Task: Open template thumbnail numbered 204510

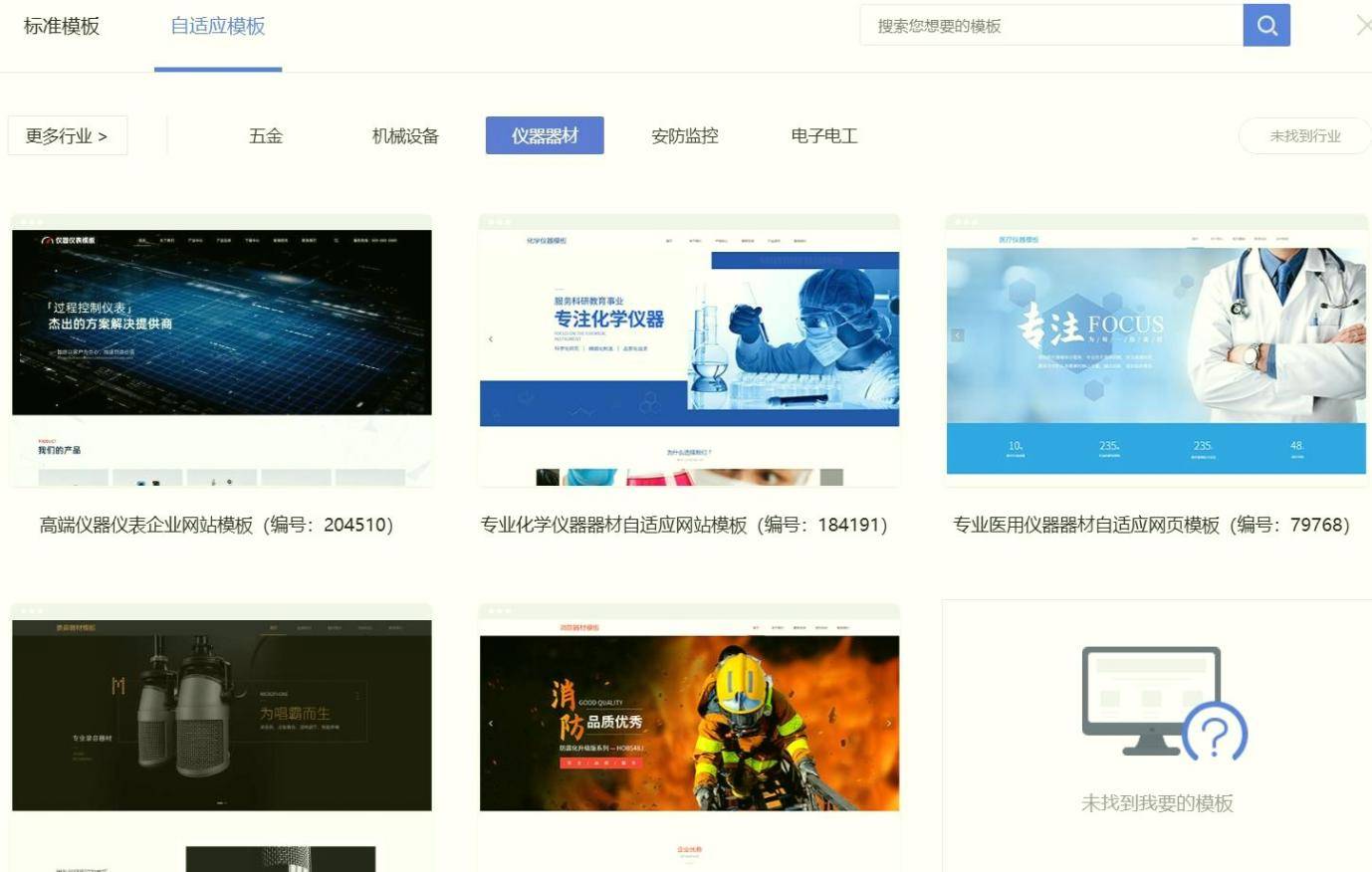Action: tap(221, 350)
